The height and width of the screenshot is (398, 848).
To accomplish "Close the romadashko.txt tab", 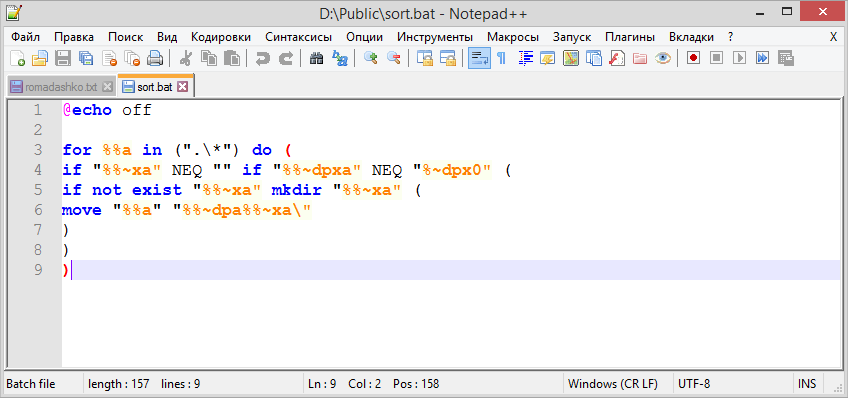I will click(x=107, y=87).
